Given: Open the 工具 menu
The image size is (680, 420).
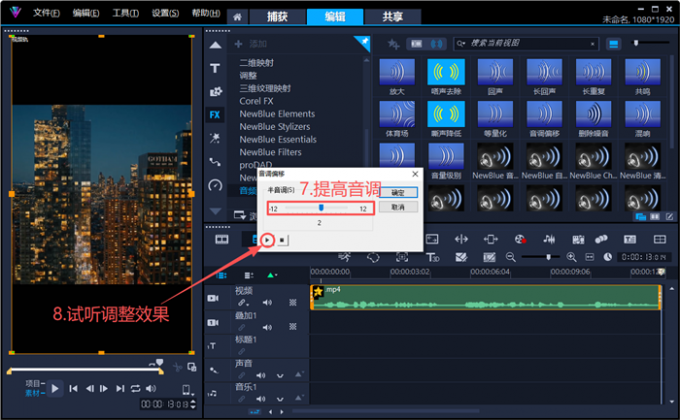Looking at the screenshot, I should tap(125, 13).
